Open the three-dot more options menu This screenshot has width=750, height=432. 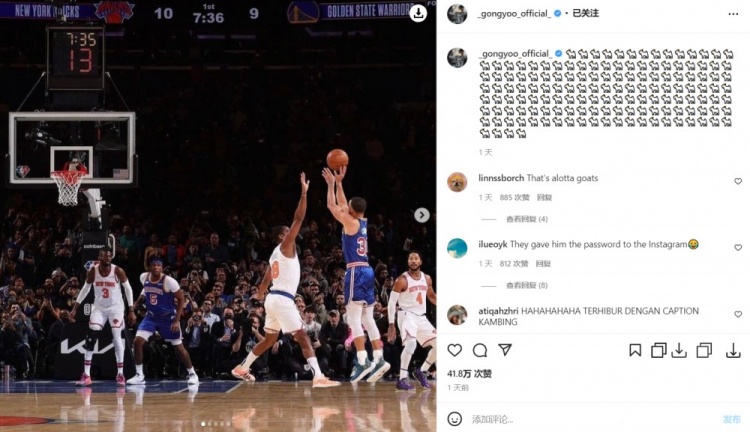tap(733, 14)
